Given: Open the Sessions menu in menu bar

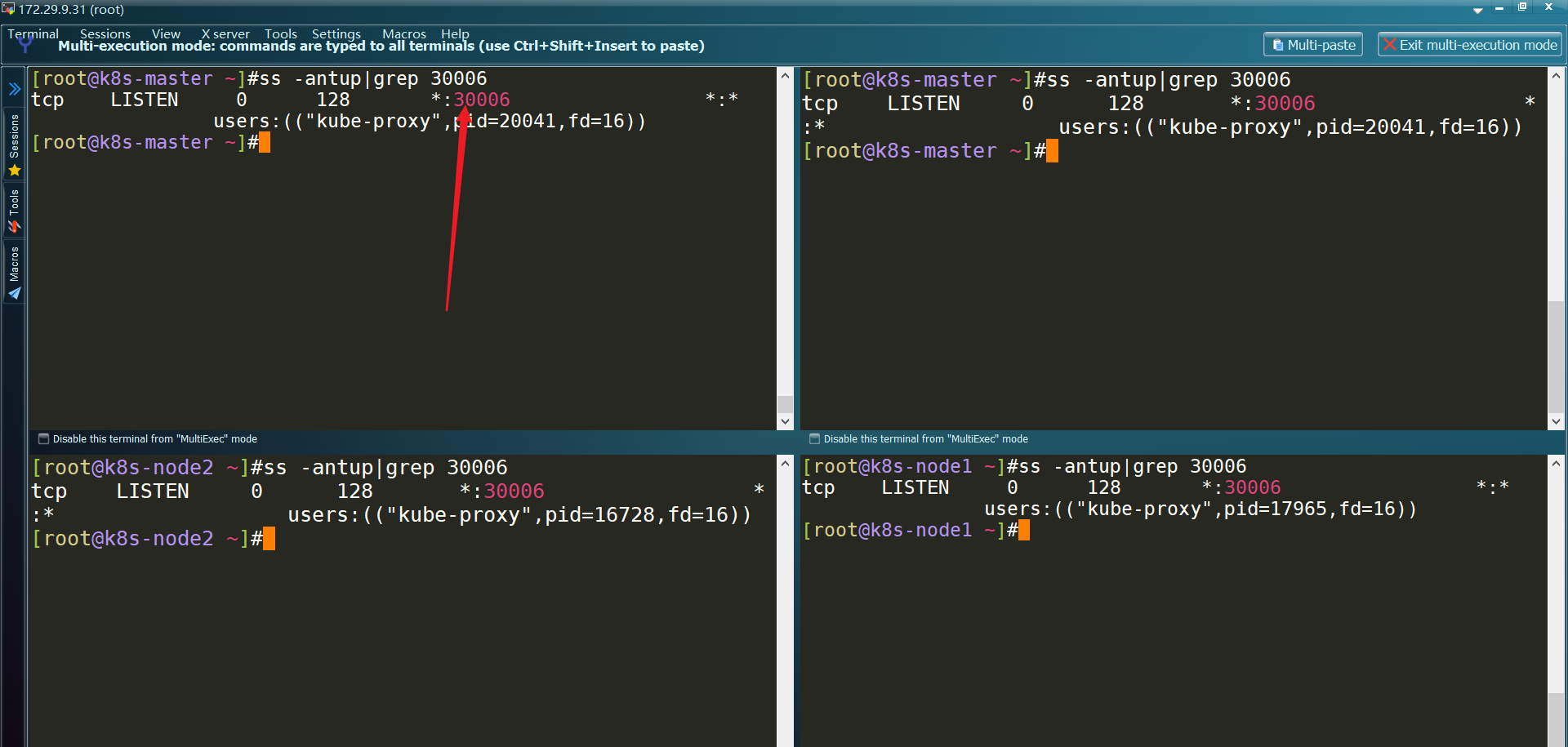Looking at the screenshot, I should [105, 33].
